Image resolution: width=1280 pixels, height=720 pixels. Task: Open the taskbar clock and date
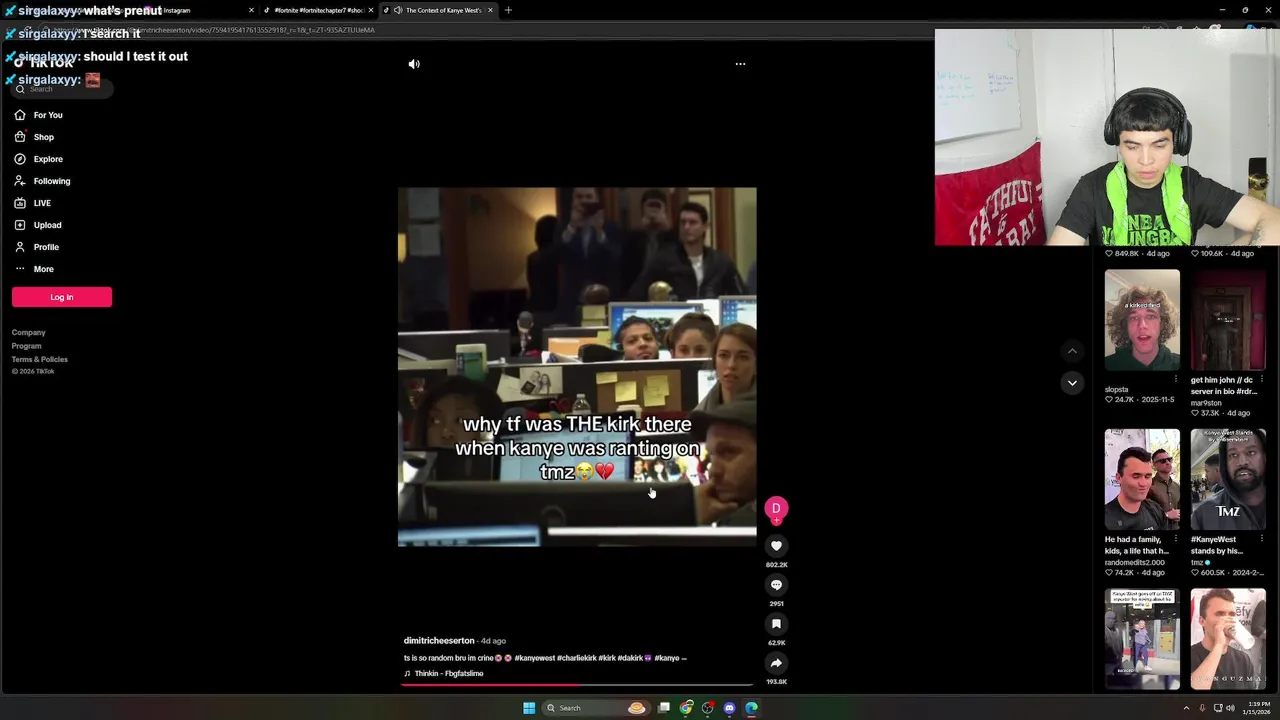(1258, 708)
